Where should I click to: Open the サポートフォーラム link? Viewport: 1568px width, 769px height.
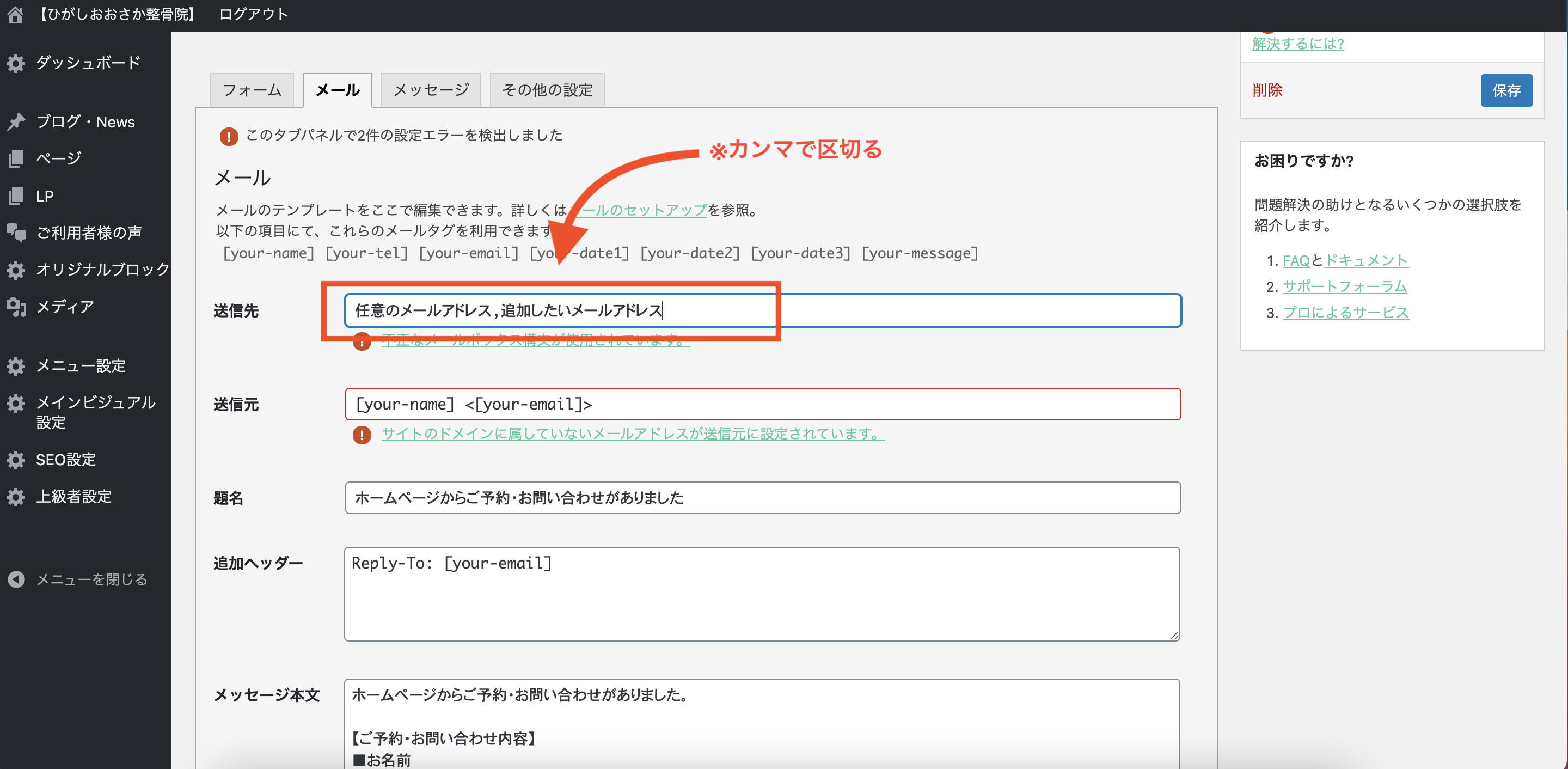coord(1345,286)
